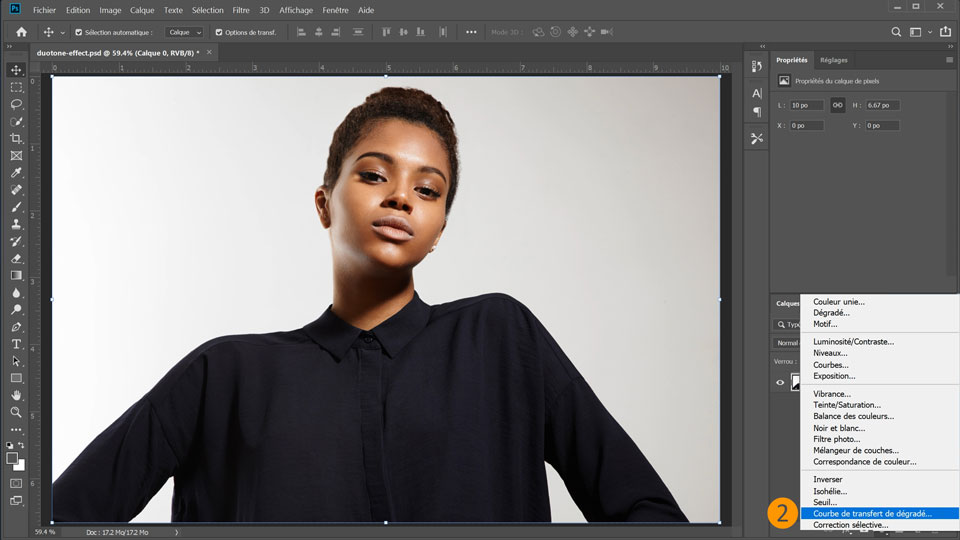The width and height of the screenshot is (960, 540).
Task: Change screen mode icon
Action: click(x=17, y=501)
